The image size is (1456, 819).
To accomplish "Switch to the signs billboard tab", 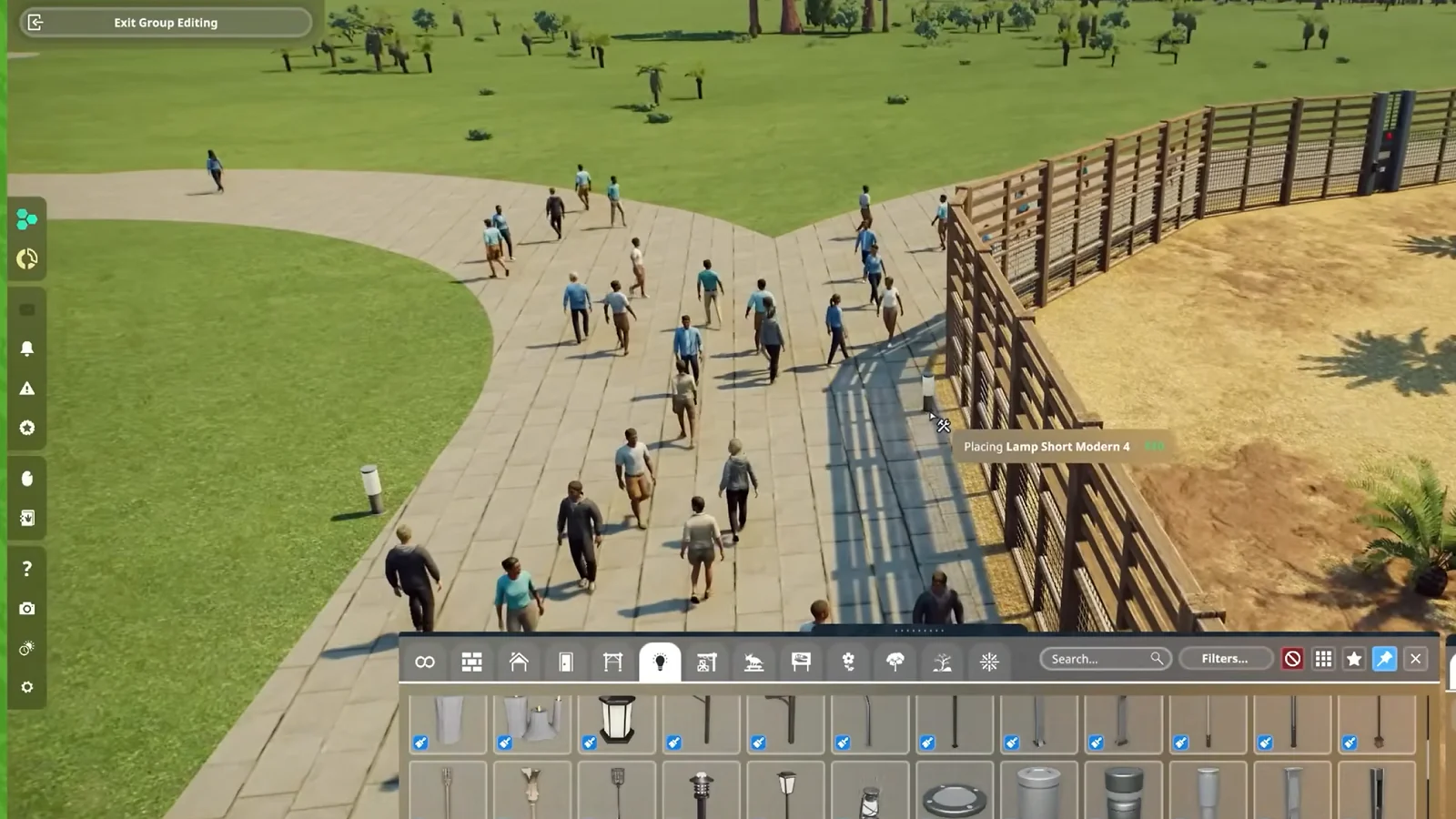I will [801, 662].
